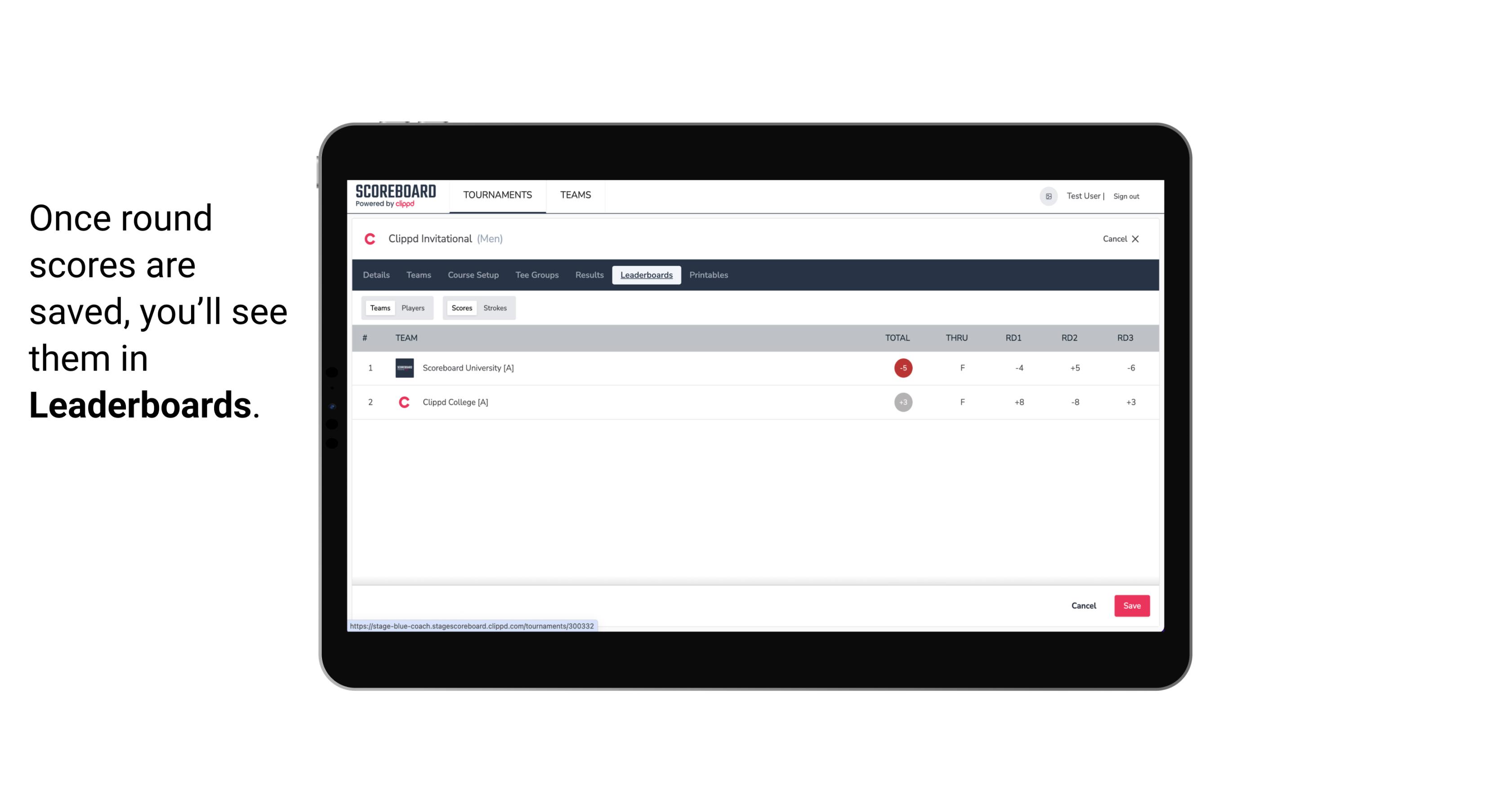The image size is (1509, 812).
Task: Click the Strokes filter button
Action: pyautogui.click(x=495, y=308)
